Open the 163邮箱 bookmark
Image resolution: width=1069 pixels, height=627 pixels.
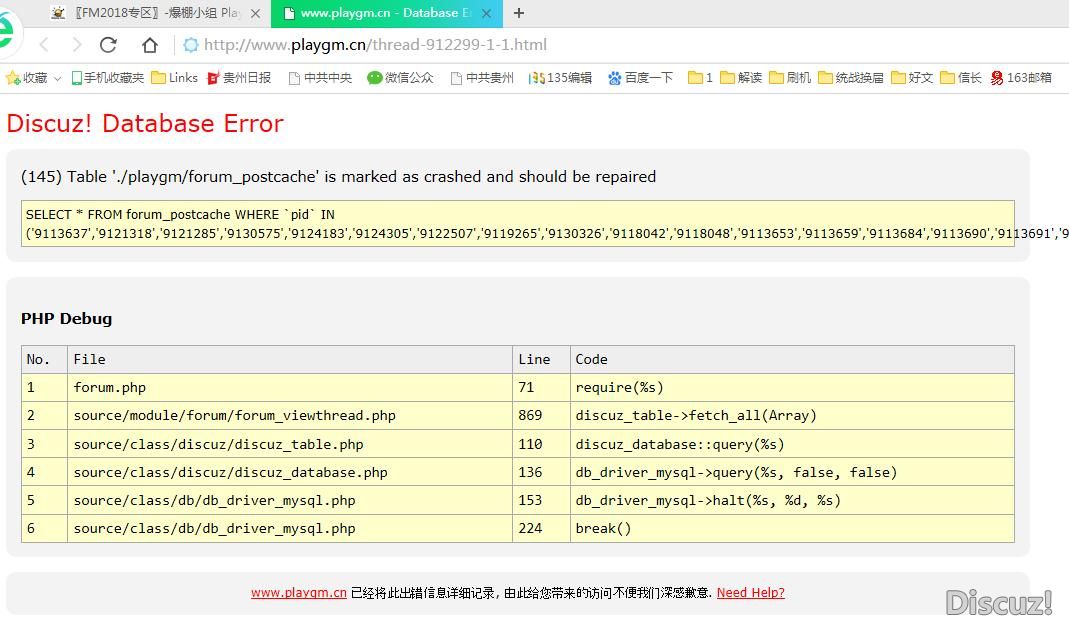point(1021,78)
